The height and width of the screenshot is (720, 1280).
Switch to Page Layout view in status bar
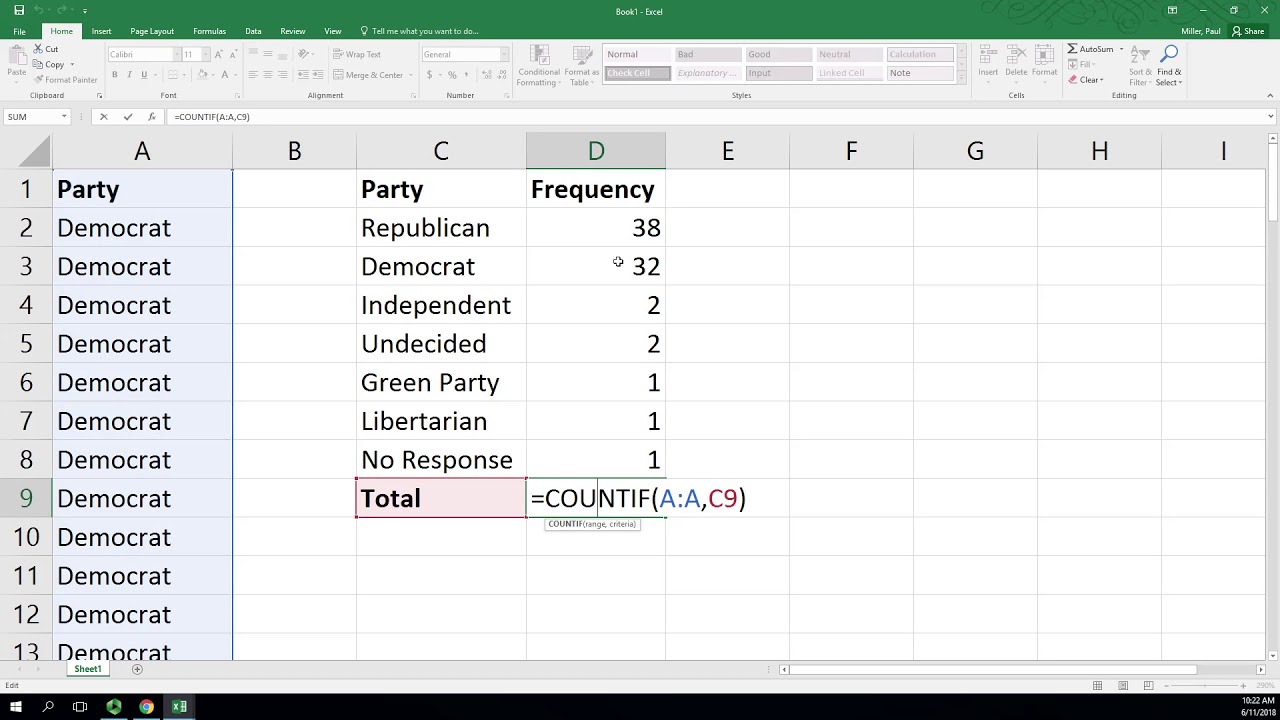coord(1123,685)
